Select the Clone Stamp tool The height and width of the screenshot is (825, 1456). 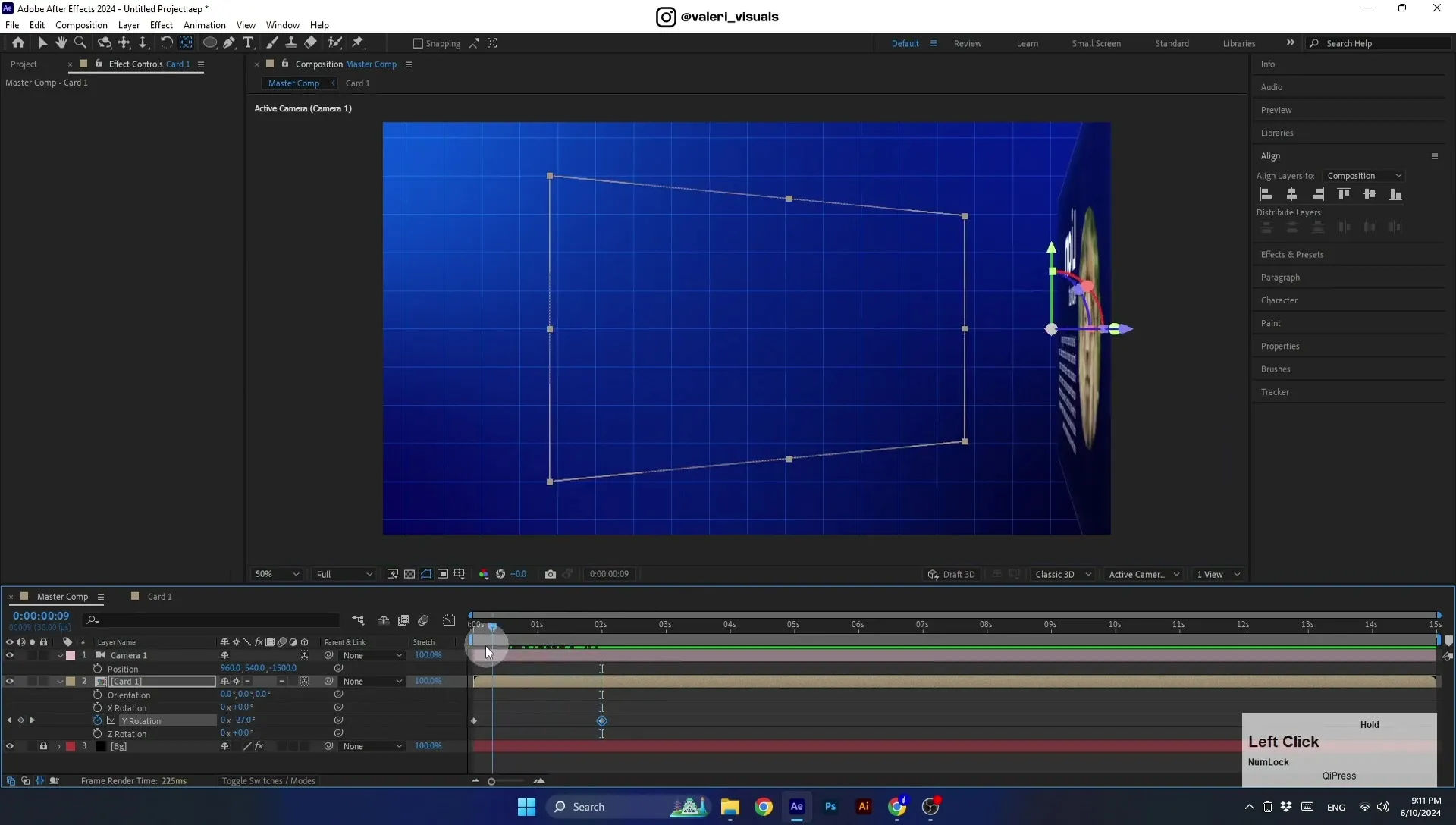pyautogui.click(x=291, y=43)
